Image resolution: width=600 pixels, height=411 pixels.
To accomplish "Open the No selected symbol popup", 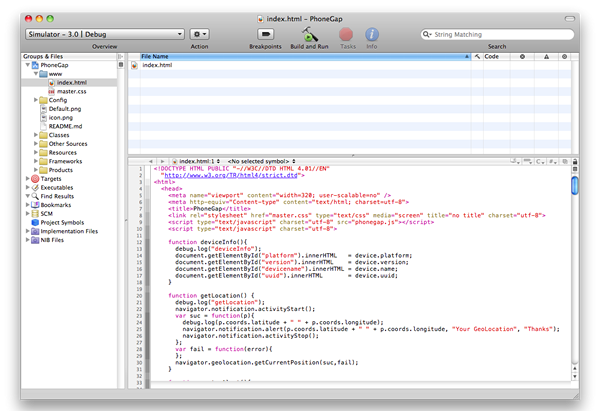I will pos(262,161).
